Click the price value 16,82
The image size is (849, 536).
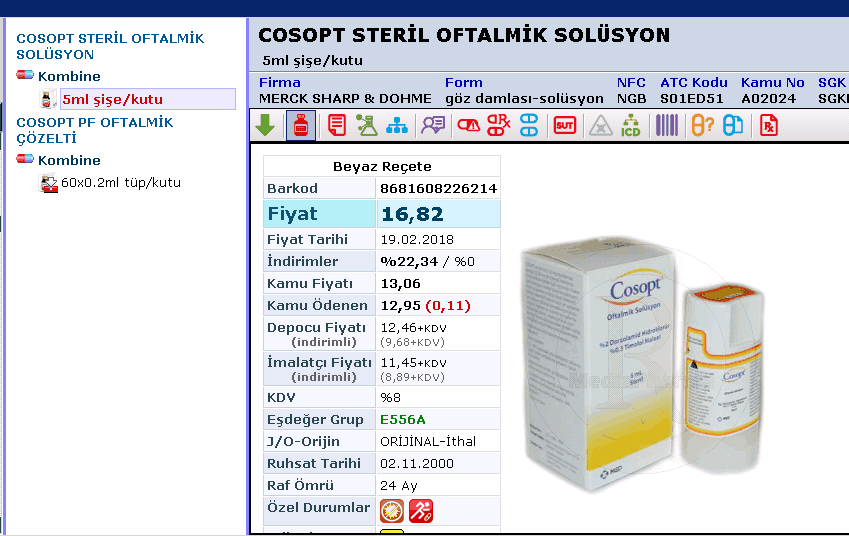(x=412, y=214)
